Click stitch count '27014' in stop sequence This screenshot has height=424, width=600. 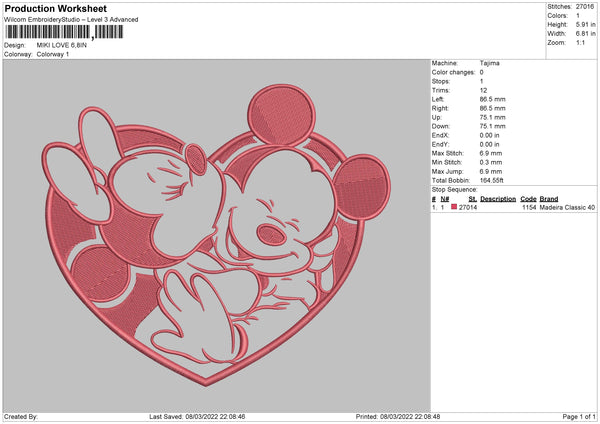pos(468,207)
